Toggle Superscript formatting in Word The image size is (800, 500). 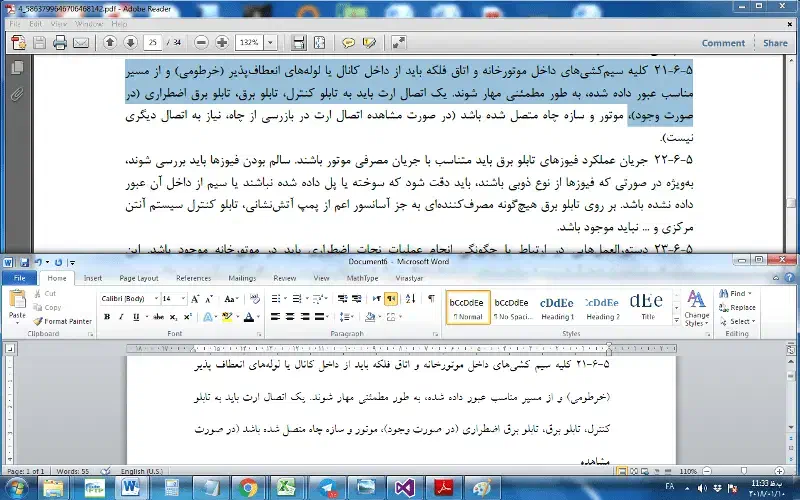(188, 317)
